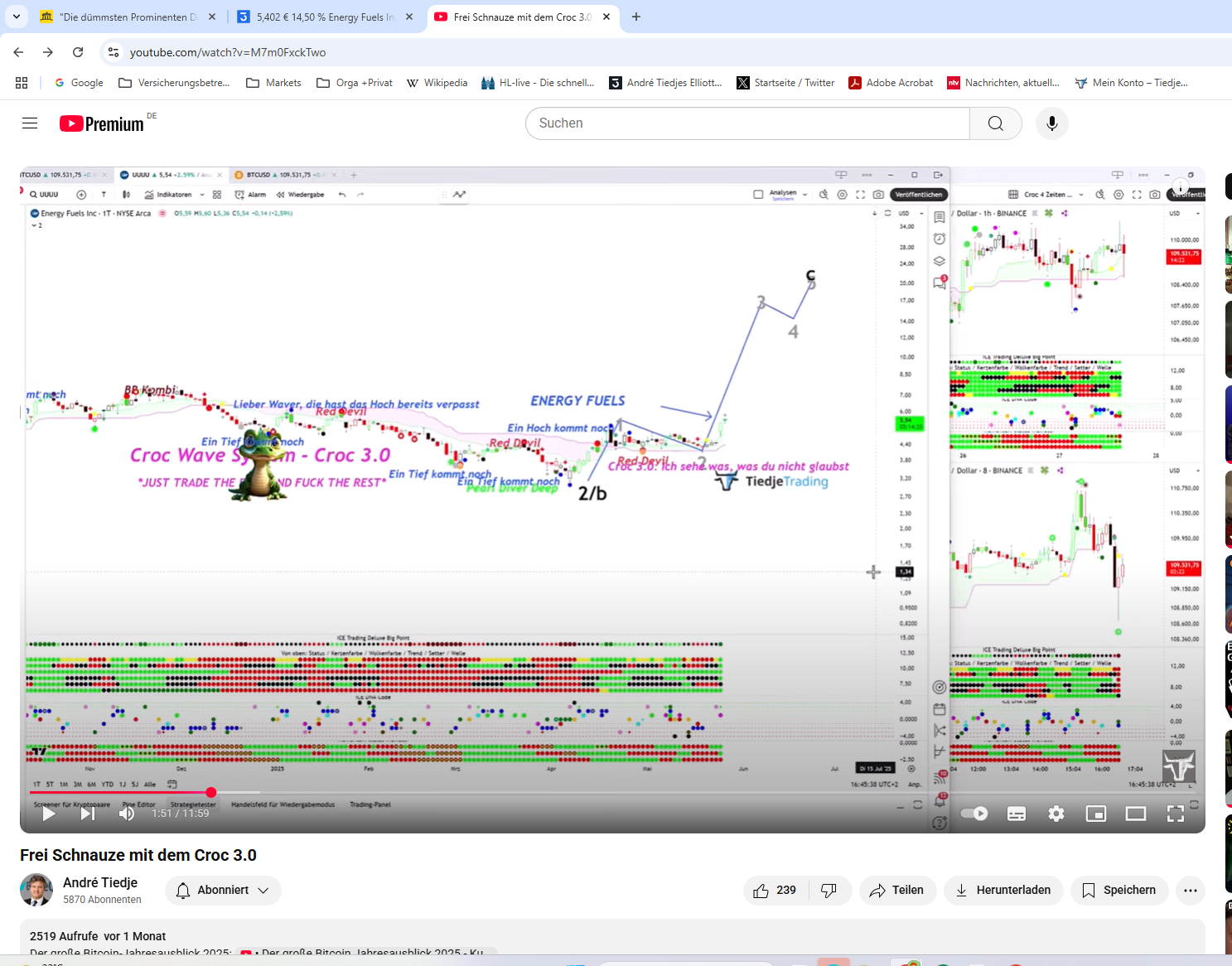Open the Wikipedia bookmark
Screen dimensions: 1232x966
(437, 83)
